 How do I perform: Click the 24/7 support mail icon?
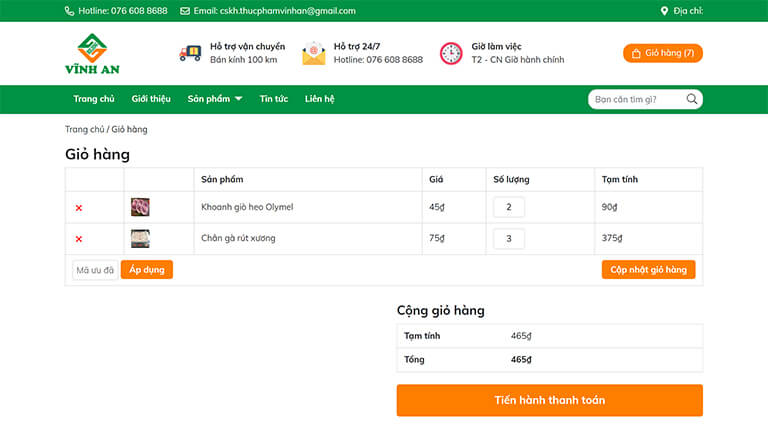click(x=313, y=53)
